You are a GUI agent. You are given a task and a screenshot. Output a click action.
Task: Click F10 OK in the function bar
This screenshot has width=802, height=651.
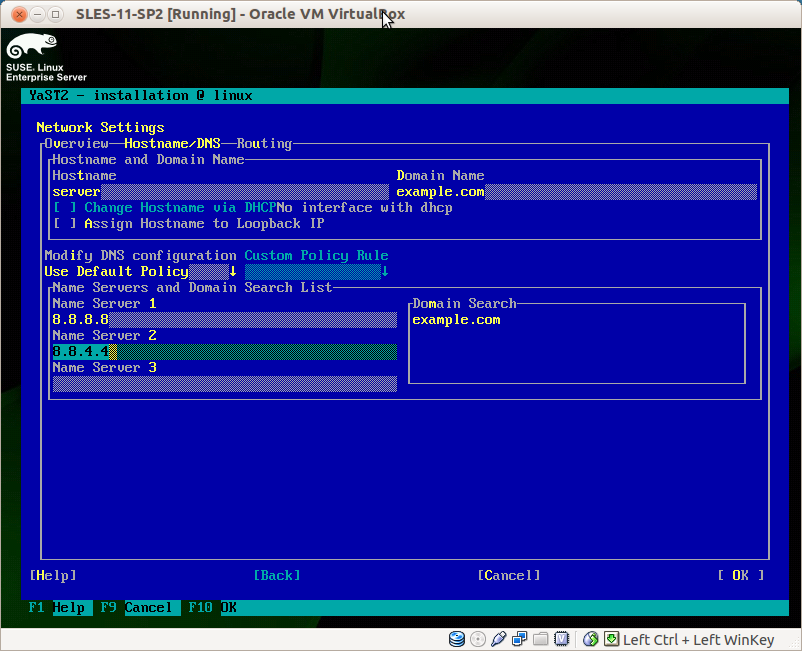[212, 608]
